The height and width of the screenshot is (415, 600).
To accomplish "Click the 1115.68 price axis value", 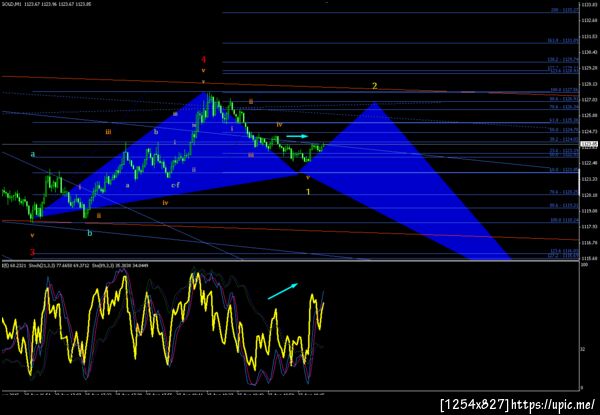I will [x=590, y=258].
